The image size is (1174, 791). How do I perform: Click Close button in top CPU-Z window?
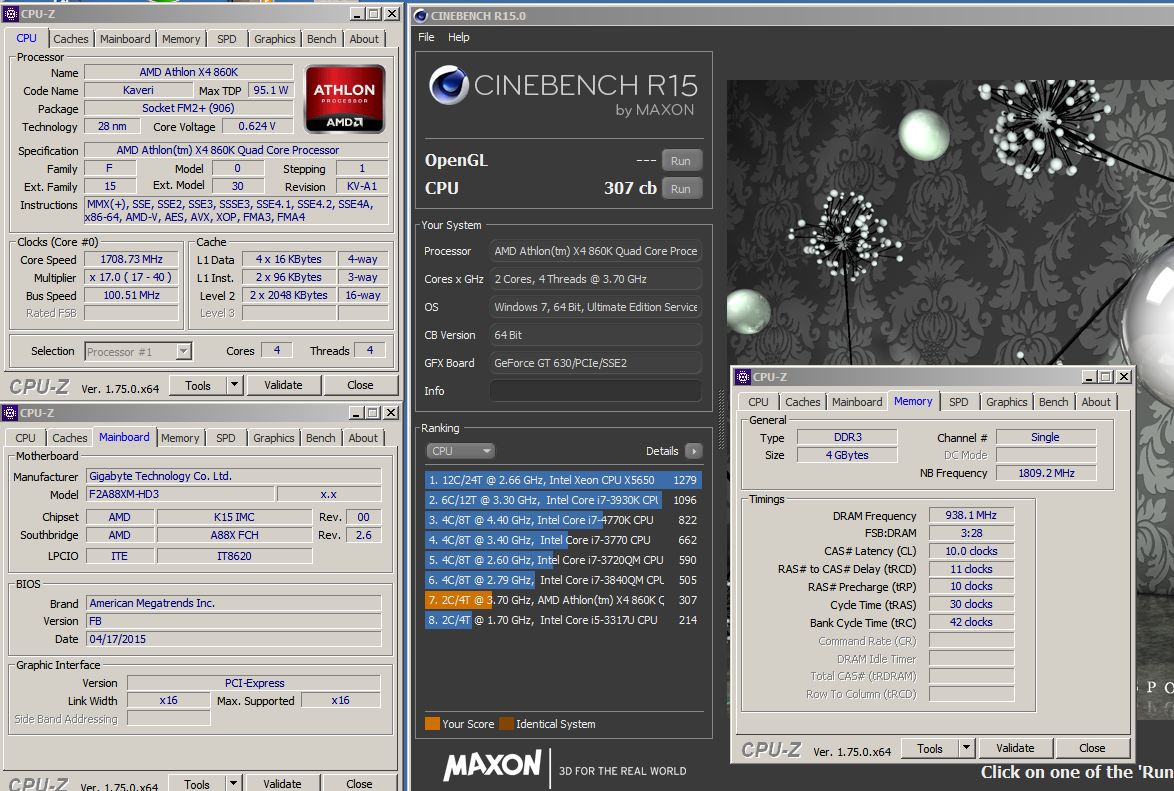click(x=360, y=385)
